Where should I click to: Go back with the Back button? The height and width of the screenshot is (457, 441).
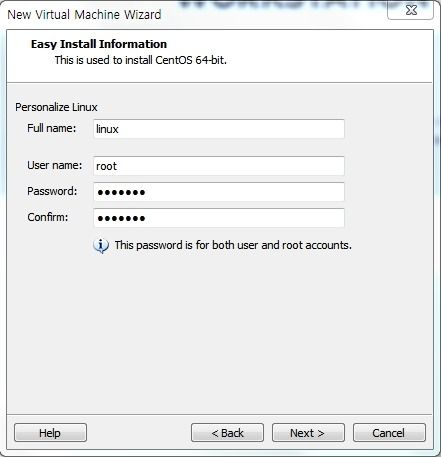[227, 433]
